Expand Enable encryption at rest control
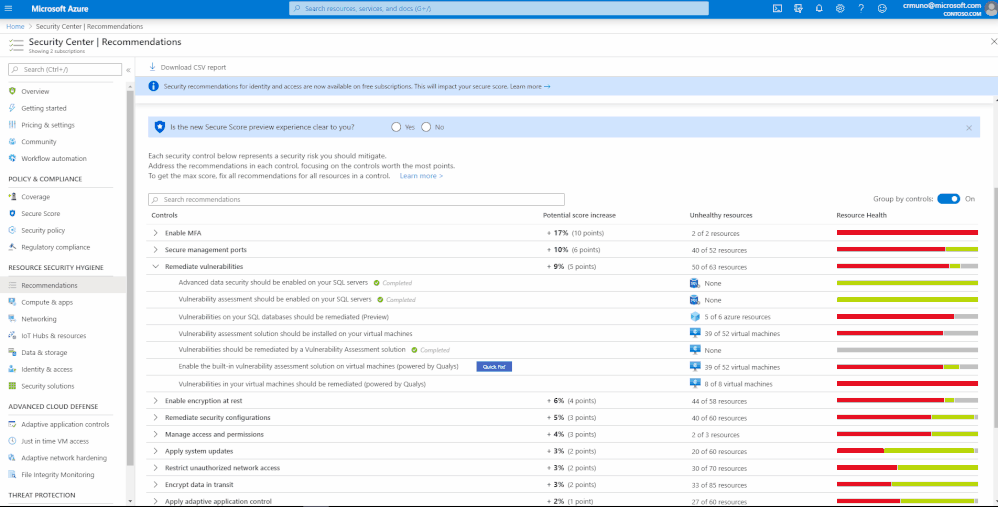This screenshot has width=998, height=507. point(155,401)
